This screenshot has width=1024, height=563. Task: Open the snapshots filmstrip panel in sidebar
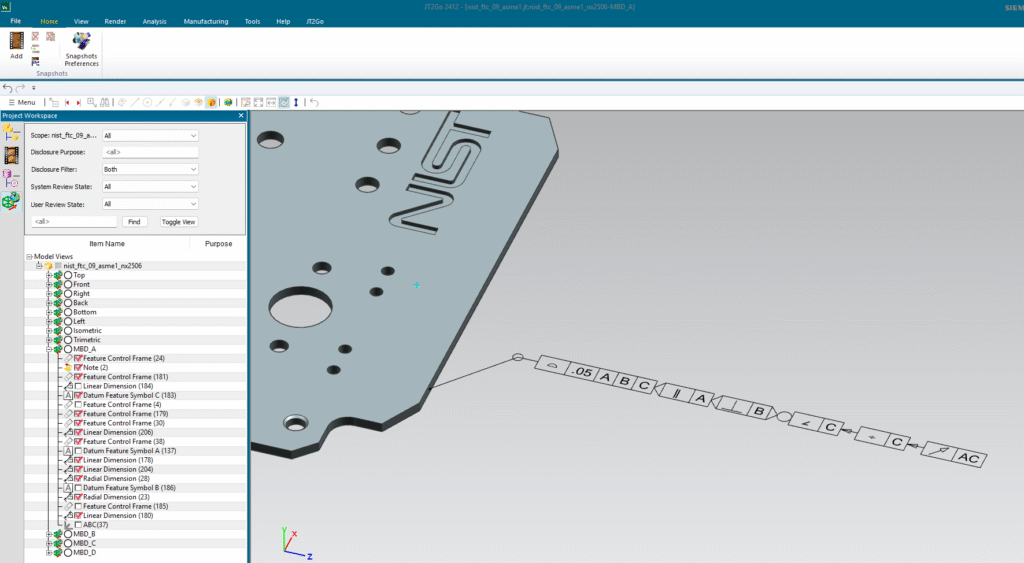tap(11, 155)
